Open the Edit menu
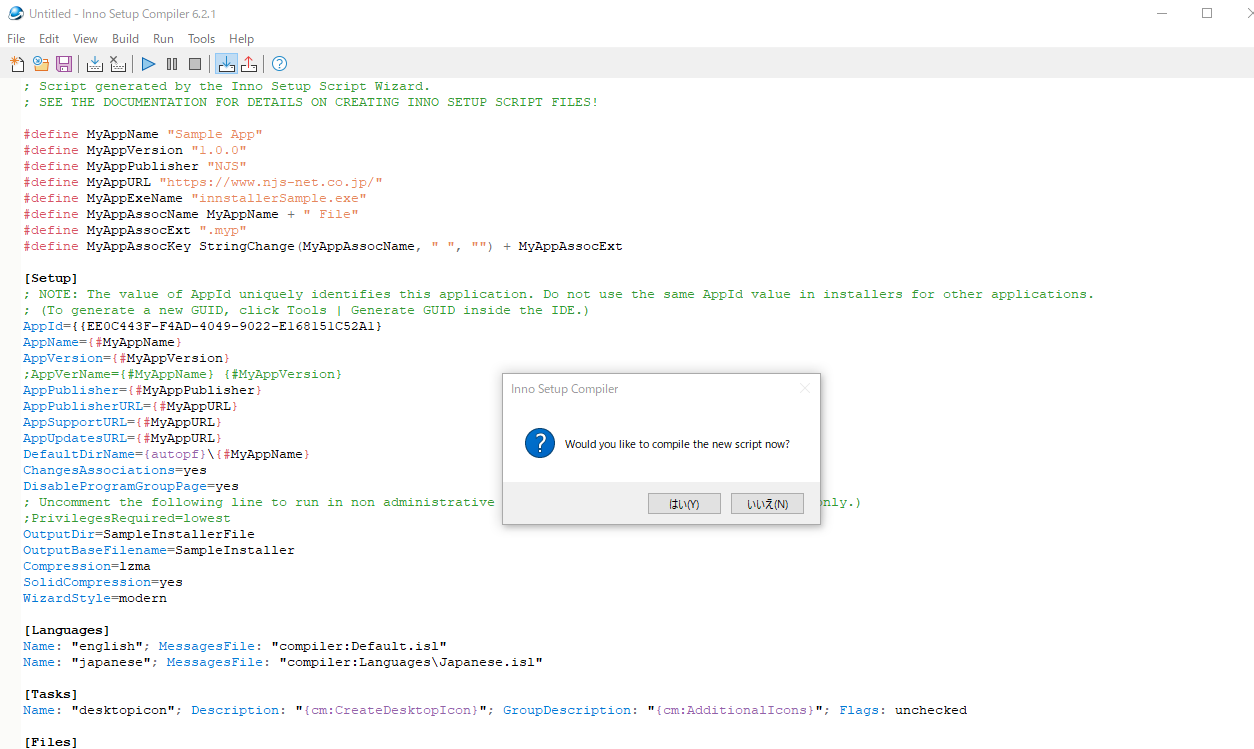 tap(49, 39)
